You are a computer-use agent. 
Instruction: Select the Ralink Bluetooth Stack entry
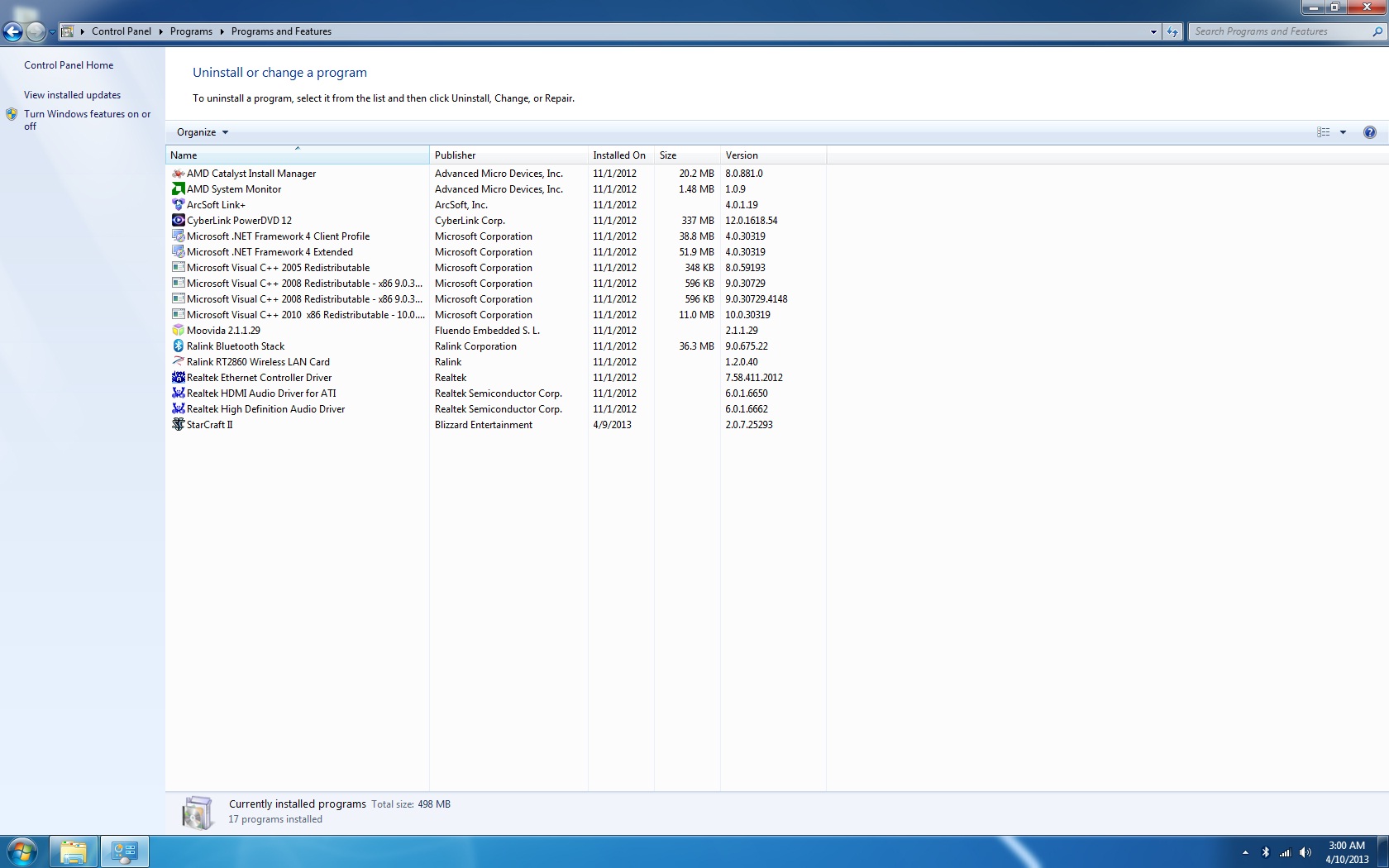click(496, 346)
